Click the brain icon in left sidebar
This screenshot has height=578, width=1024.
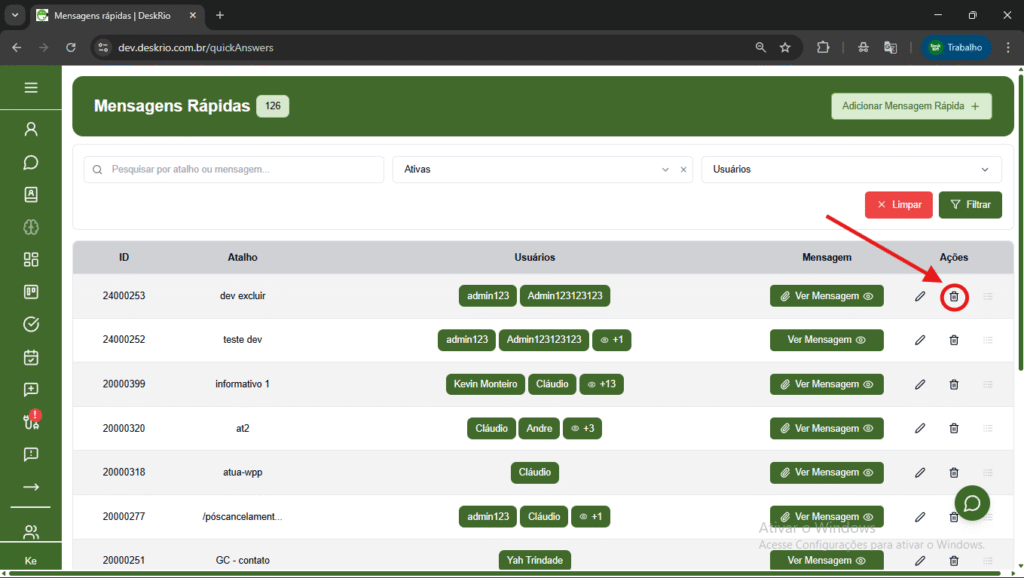(31, 227)
